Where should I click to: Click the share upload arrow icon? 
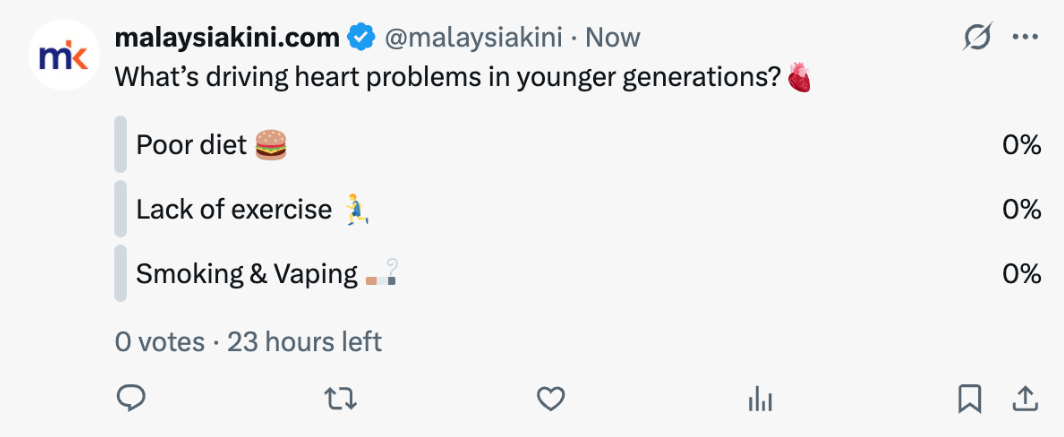1025,399
